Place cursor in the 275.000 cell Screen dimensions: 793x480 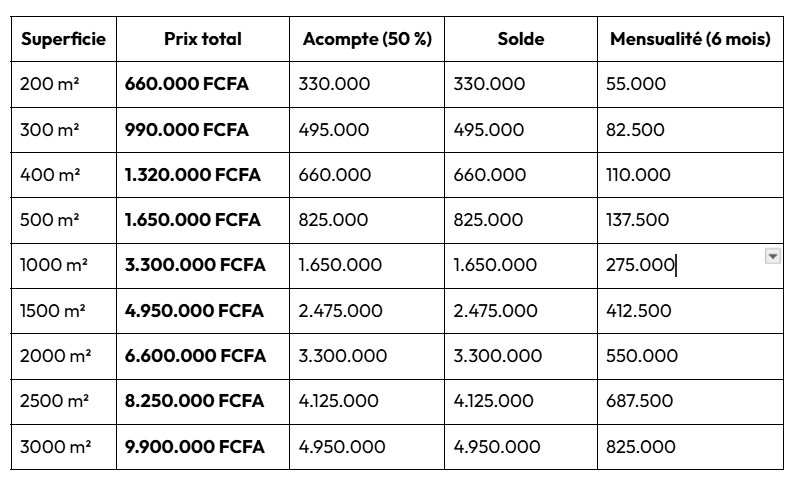tap(690, 266)
